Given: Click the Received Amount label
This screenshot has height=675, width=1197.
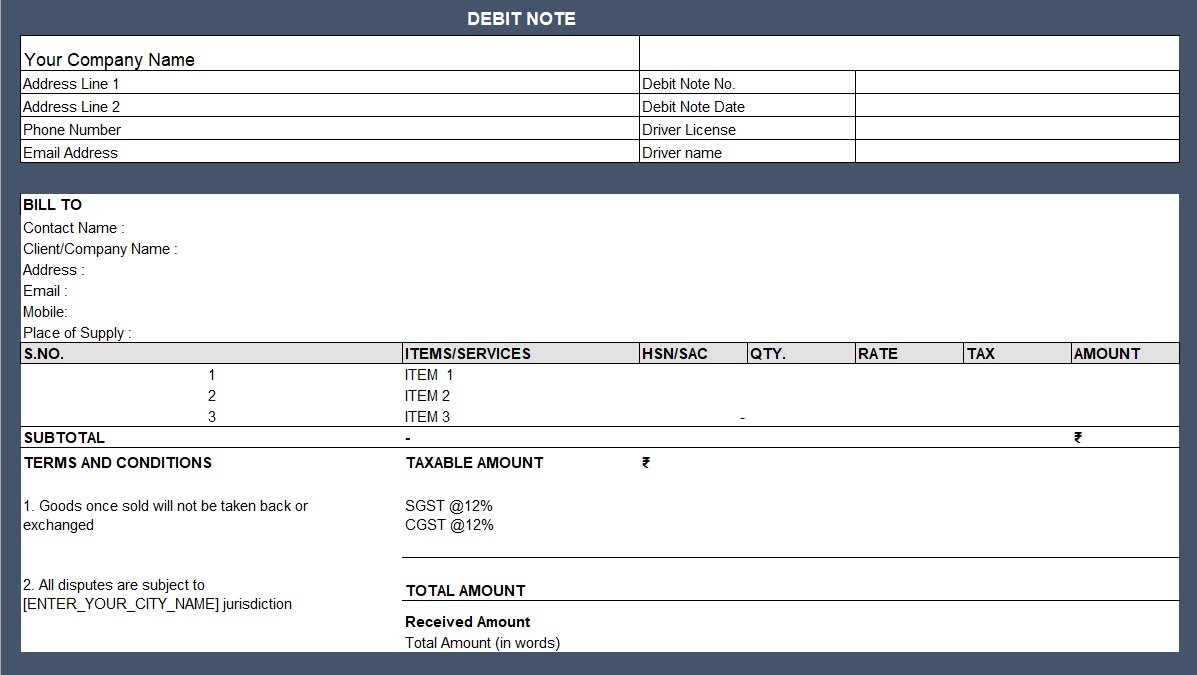Looking at the screenshot, I should 467,621.
